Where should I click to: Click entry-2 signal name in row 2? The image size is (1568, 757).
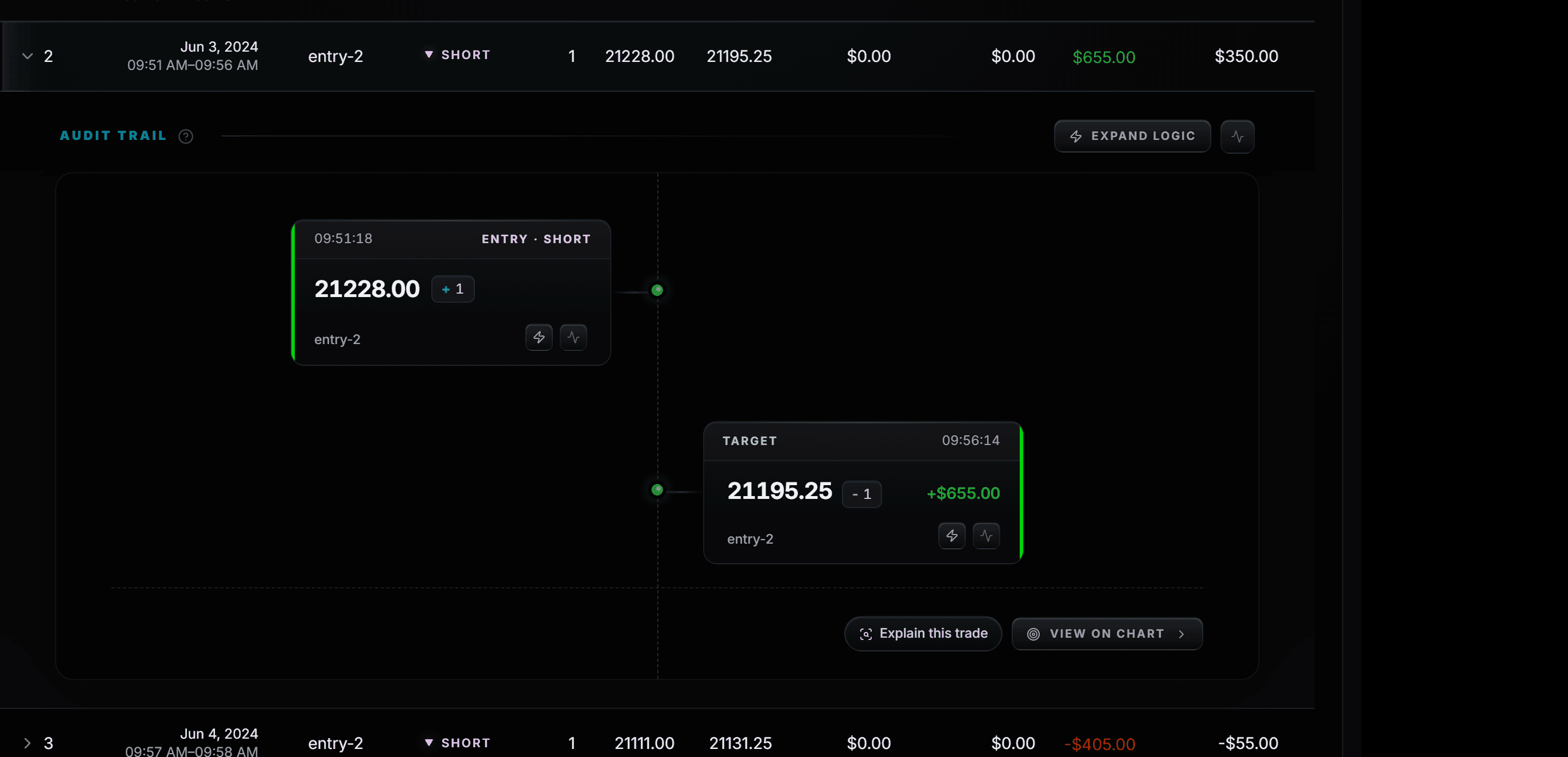tap(336, 57)
